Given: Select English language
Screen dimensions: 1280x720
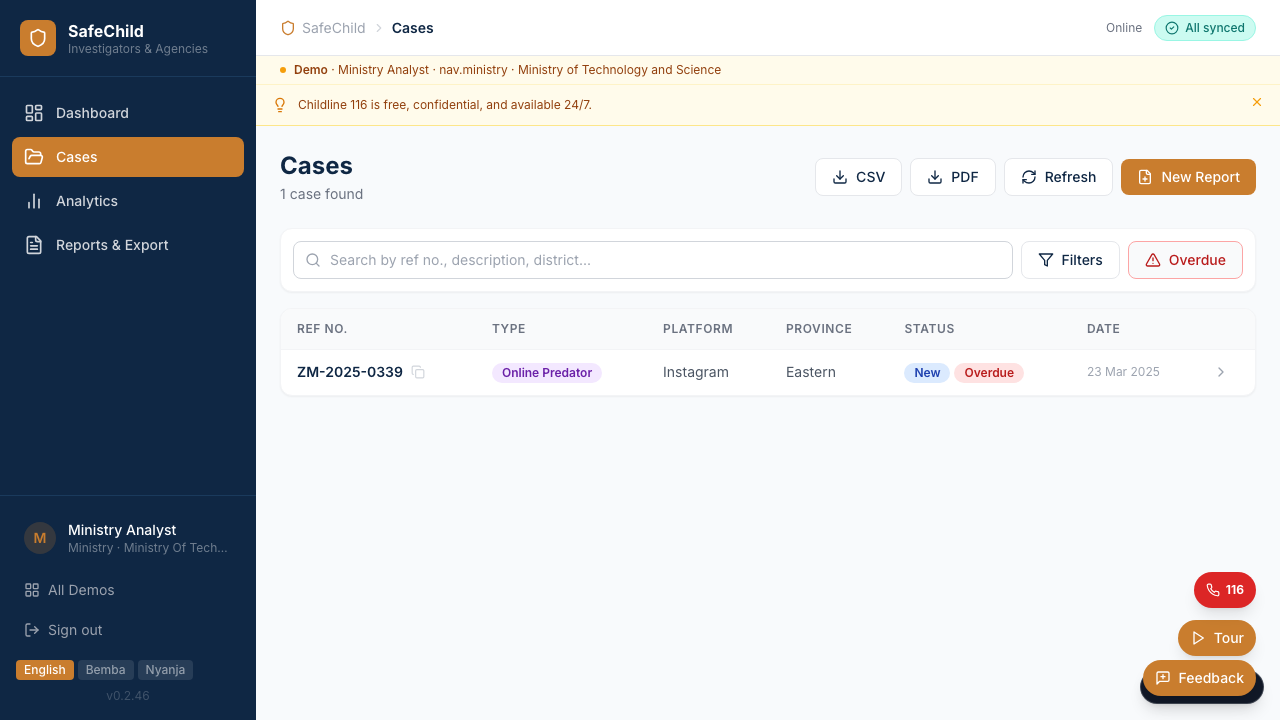Looking at the screenshot, I should (x=45, y=670).
